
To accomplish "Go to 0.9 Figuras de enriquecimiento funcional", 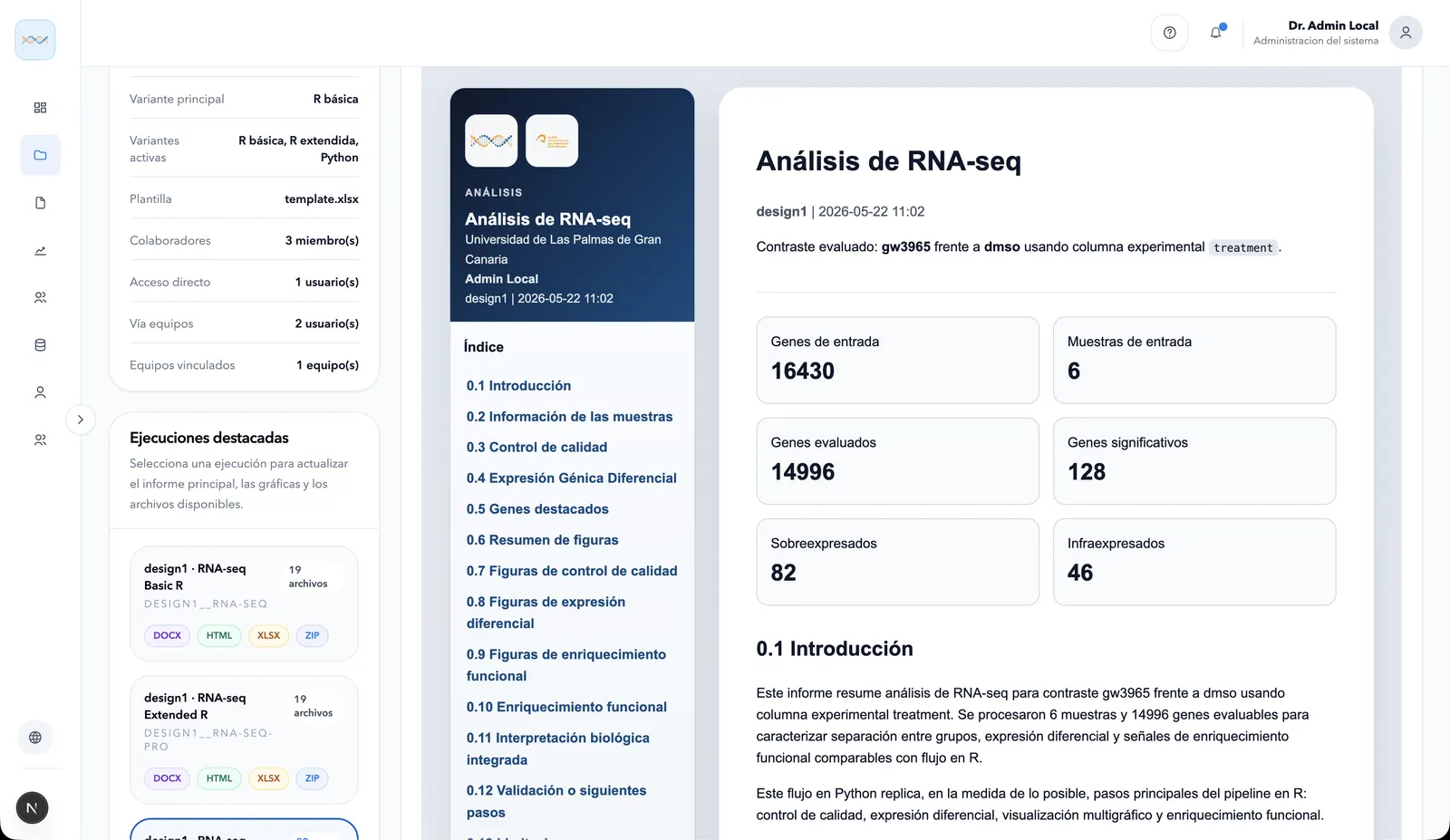I will [566, 665].
